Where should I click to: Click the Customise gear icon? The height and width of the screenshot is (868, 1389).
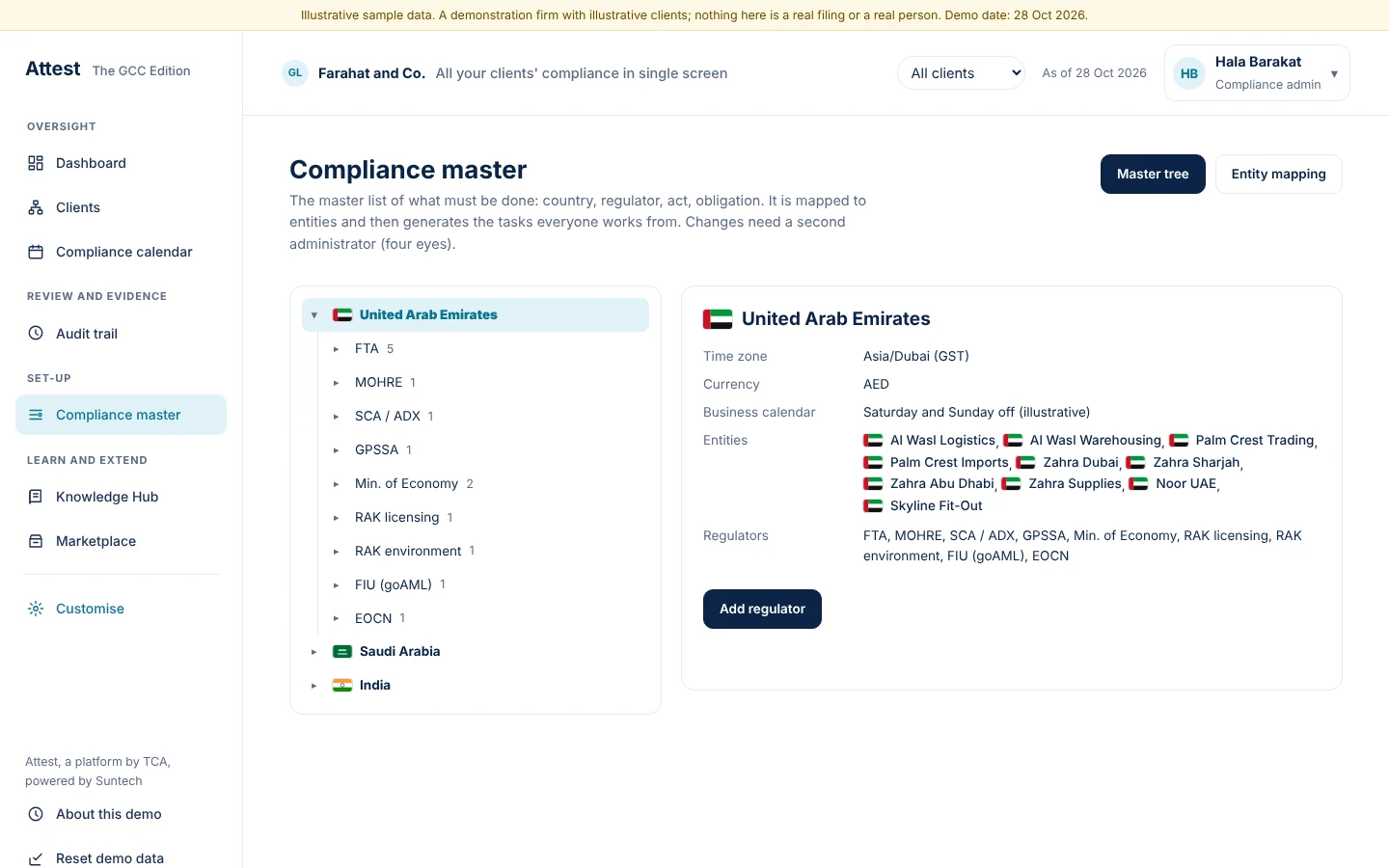pos(36,609)
